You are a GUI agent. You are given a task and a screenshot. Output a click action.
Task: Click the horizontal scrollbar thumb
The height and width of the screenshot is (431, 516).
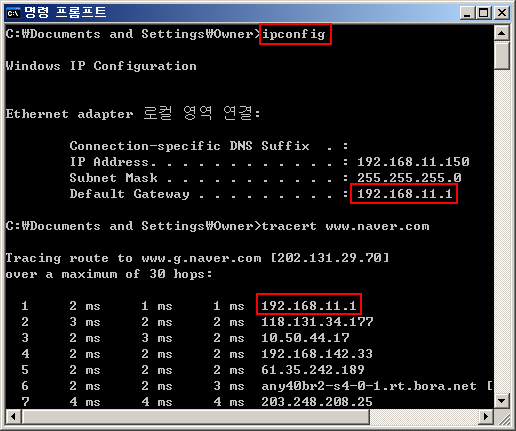tap(196, 416)
